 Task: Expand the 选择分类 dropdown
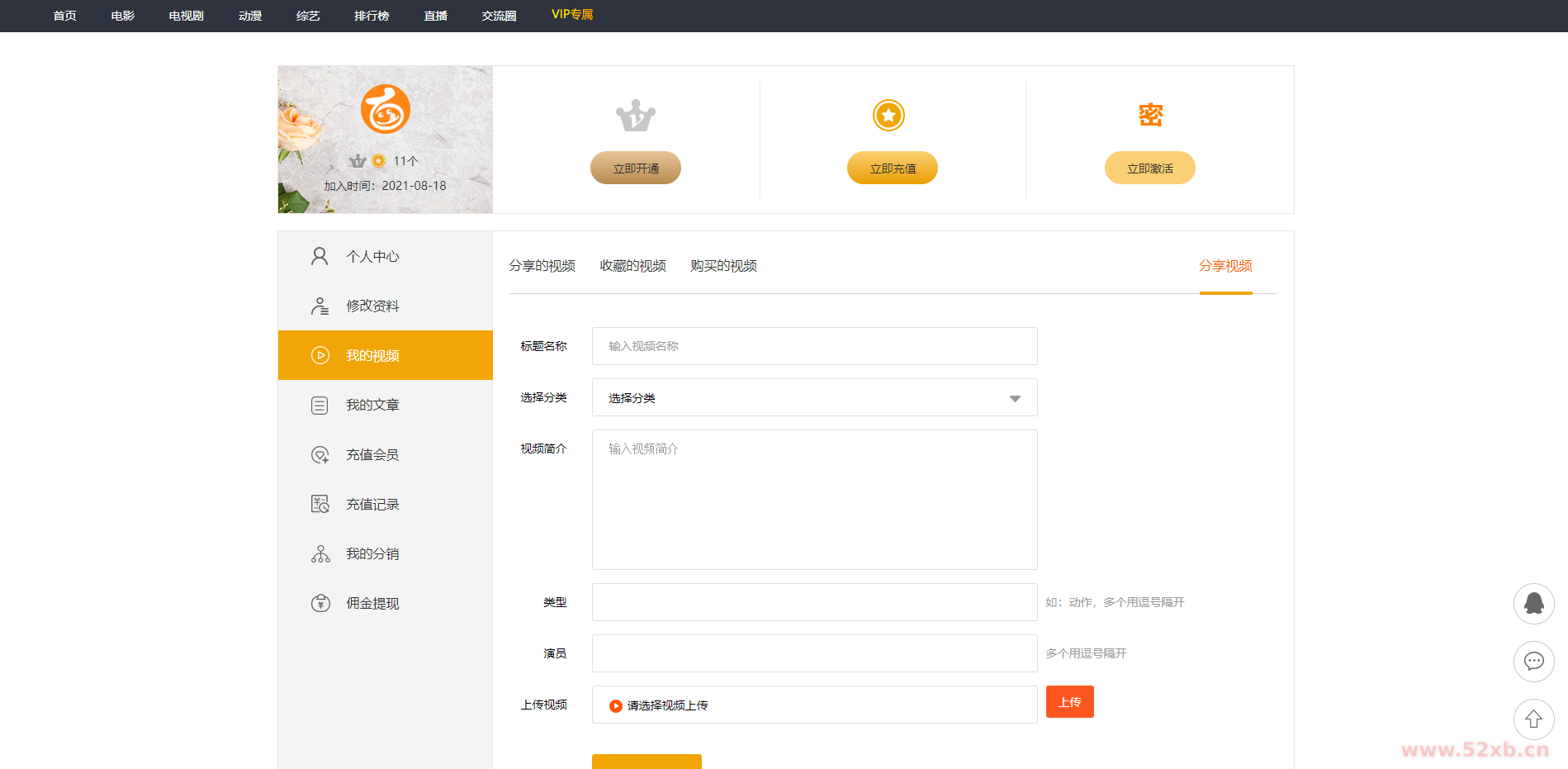[x=813, y=398]
